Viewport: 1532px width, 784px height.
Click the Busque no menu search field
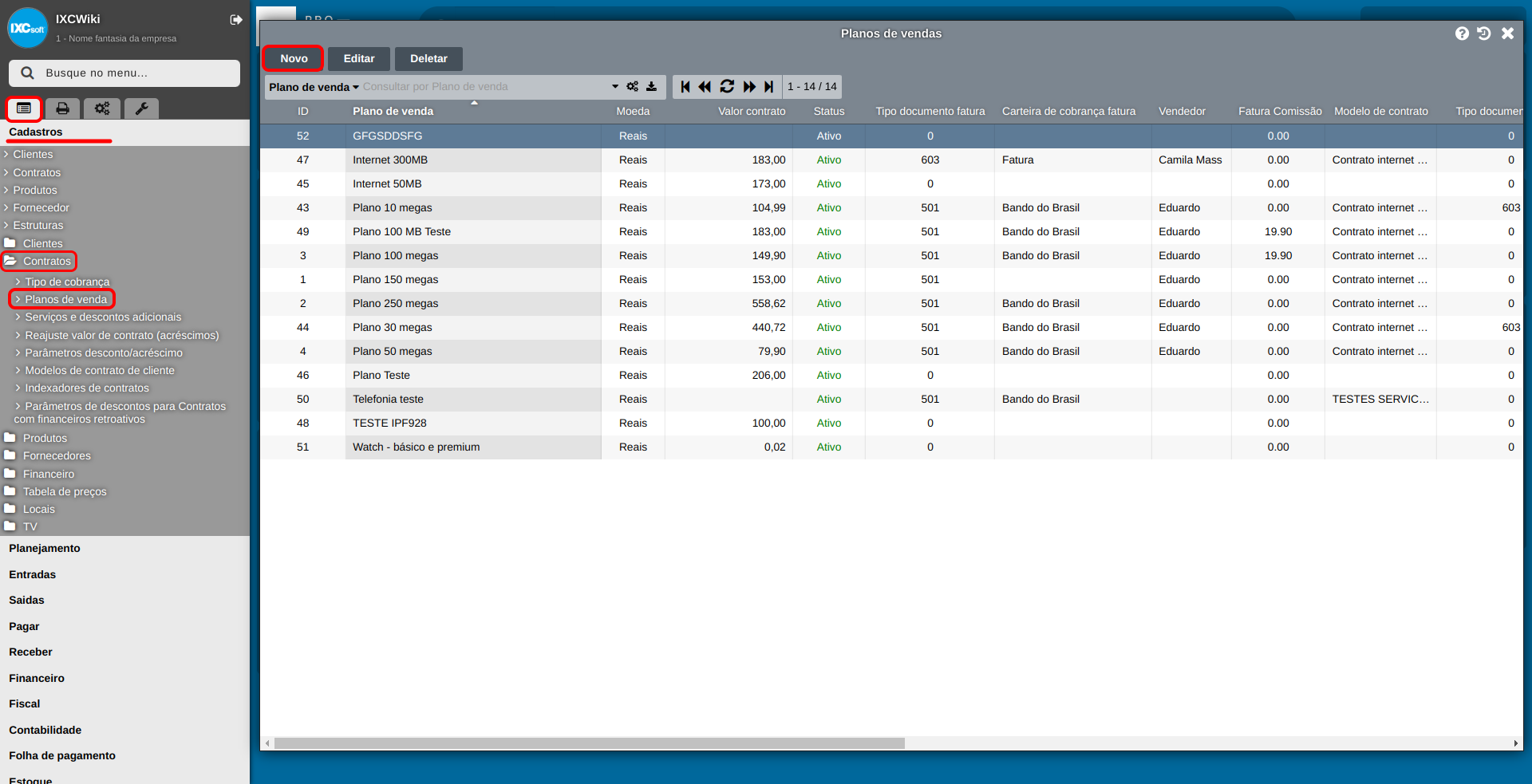coord(124,73)
